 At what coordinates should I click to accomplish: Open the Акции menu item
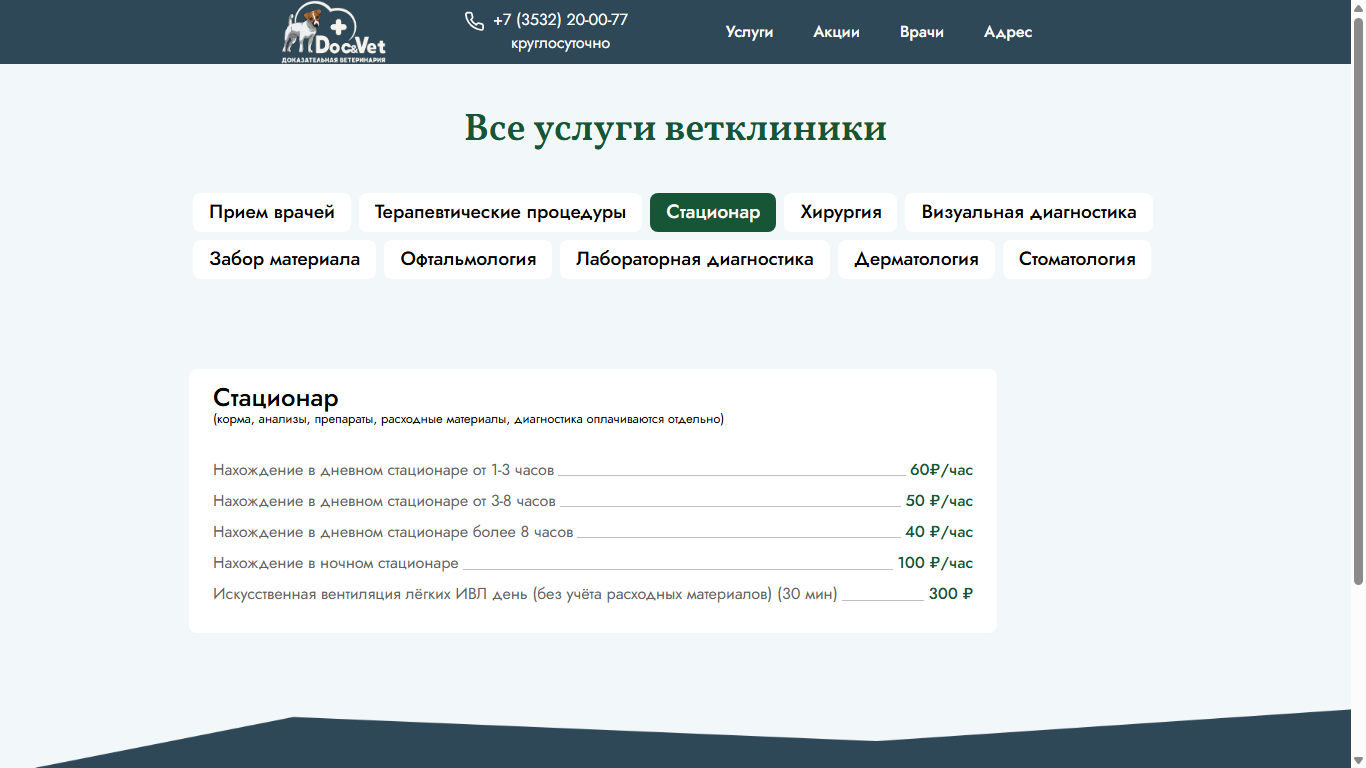[836, 32]
